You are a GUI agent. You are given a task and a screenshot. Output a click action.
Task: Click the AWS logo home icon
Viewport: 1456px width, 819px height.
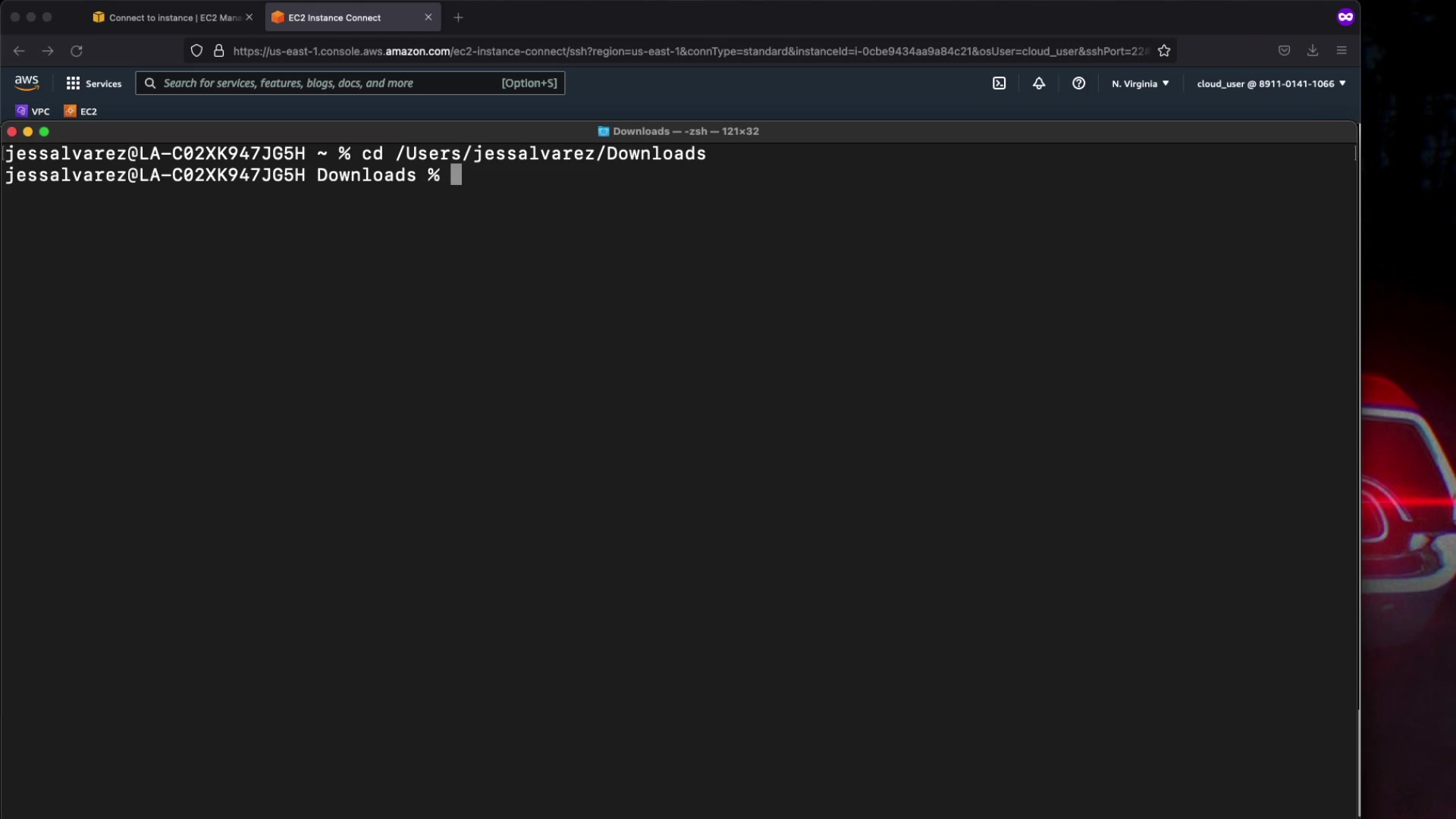(x=27, y=83)
